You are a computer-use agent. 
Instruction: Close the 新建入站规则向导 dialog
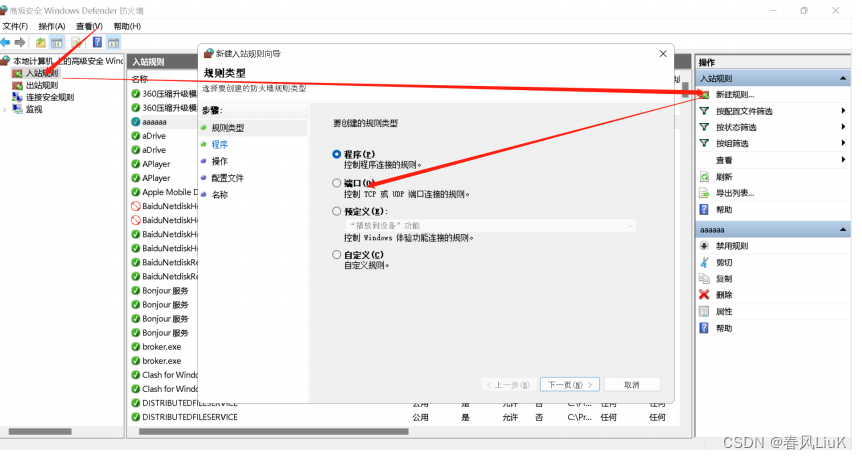pyautogui.click(x=663, y=53)
